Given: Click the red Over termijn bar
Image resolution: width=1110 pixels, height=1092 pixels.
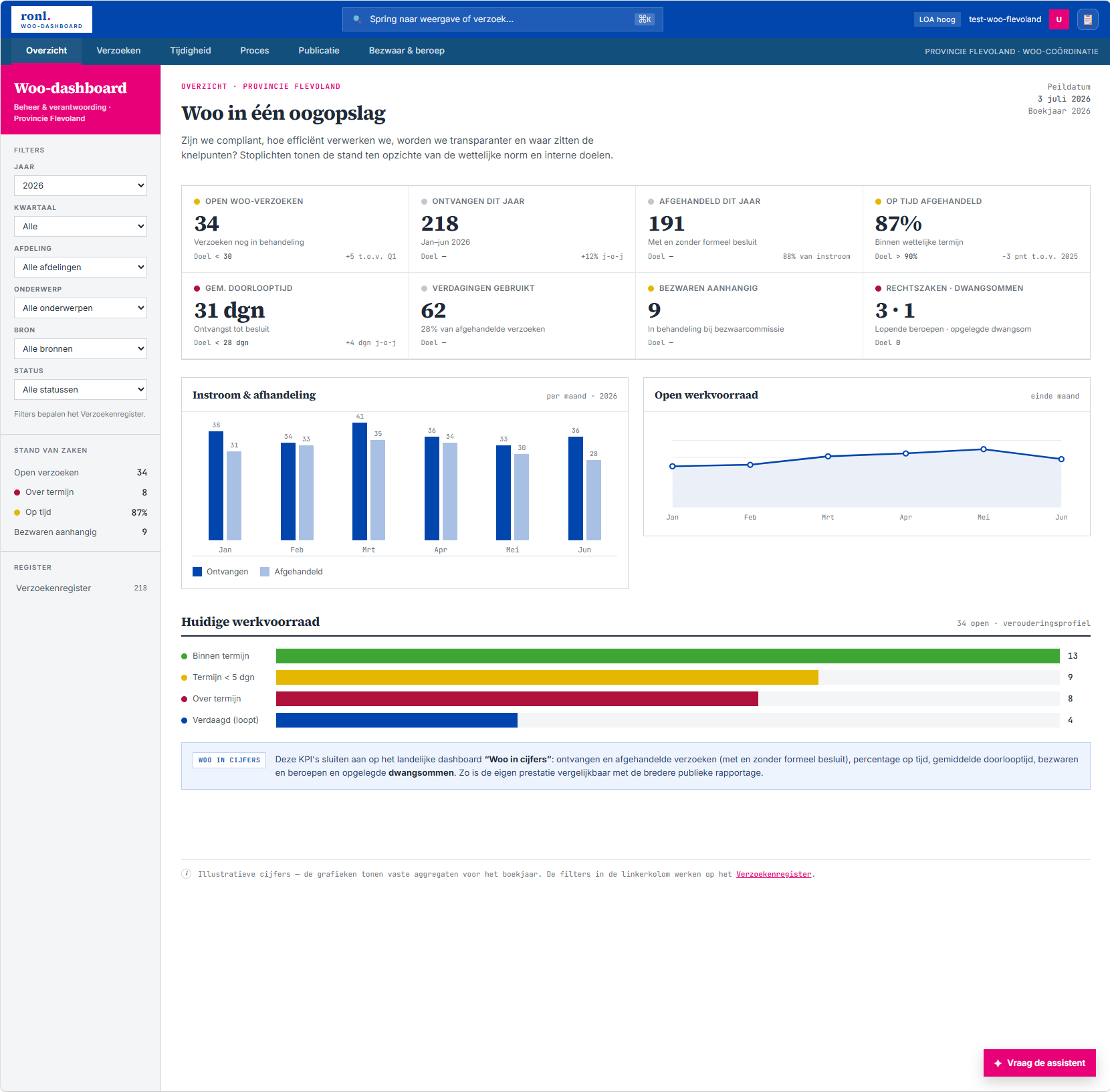Looking at the screenshot, I should (x=517, y=699).
